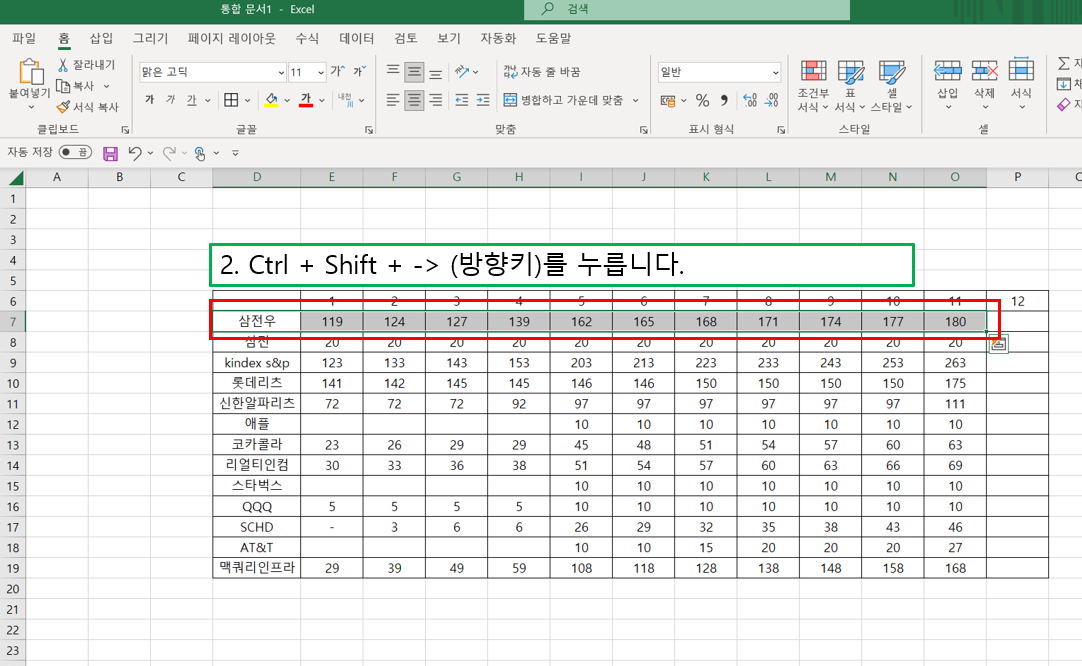Toggle bold formatting
This screenshot has height=666, width=1082.
coord(149,100)
